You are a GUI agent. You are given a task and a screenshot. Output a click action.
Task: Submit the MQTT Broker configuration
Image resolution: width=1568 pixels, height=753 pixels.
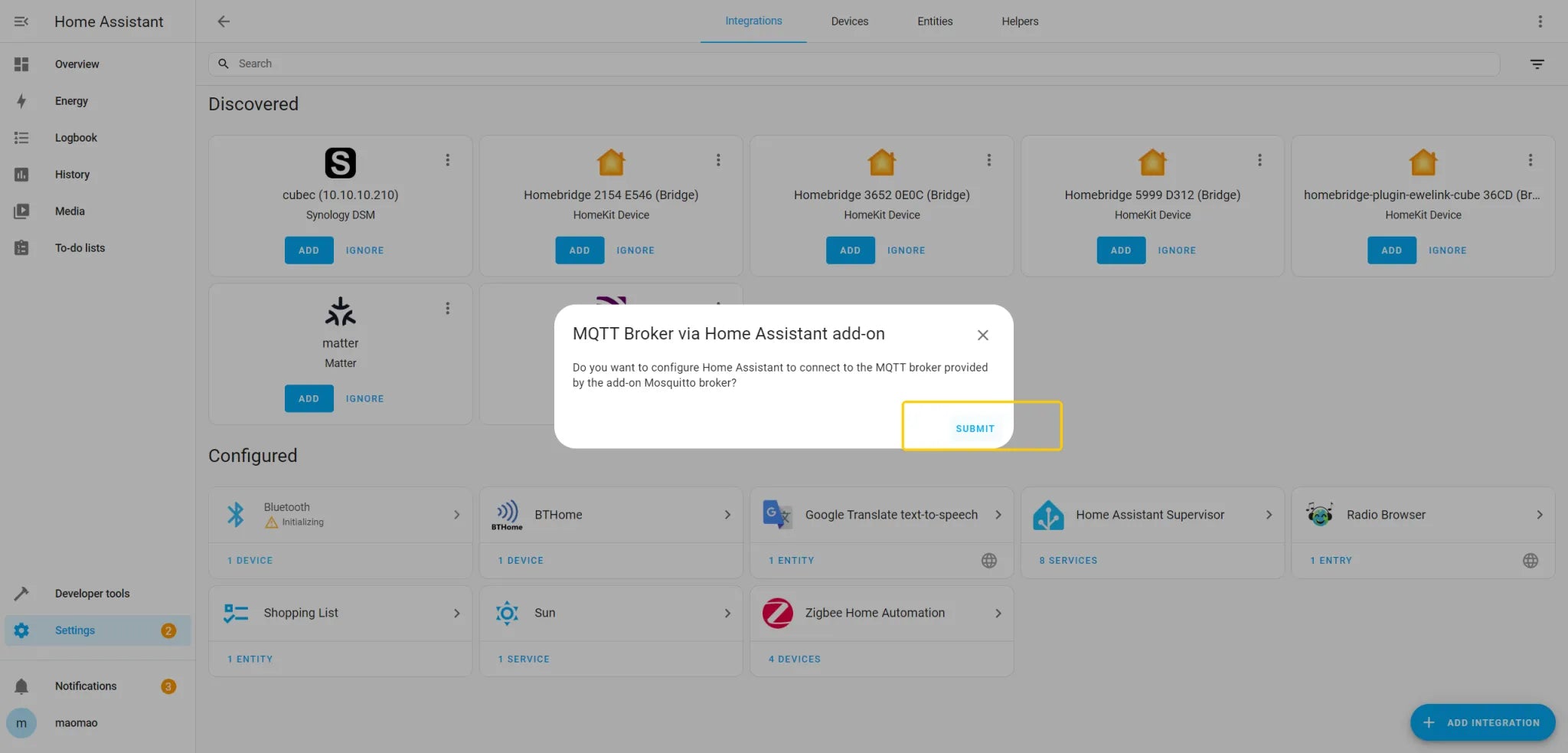coord(975,429)
